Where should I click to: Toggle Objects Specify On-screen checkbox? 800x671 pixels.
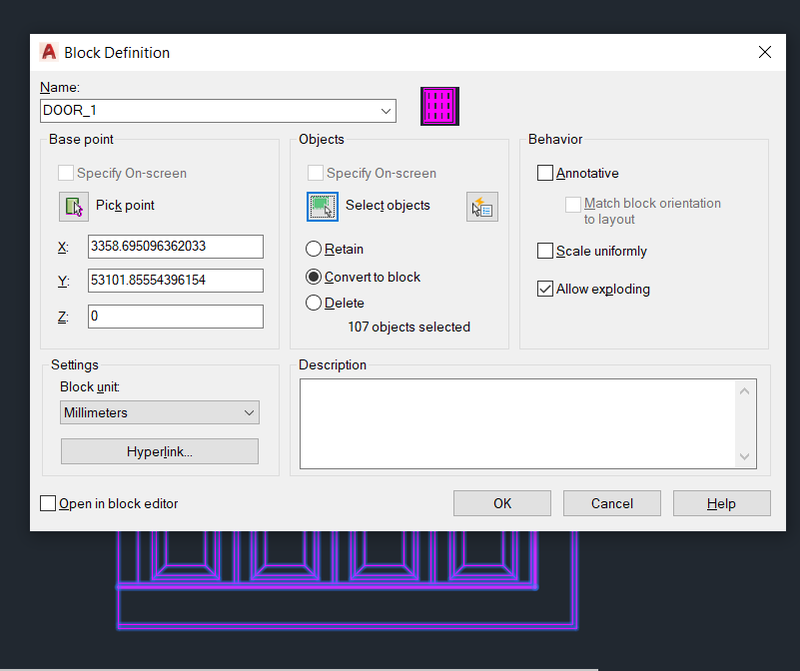click(x=315, y=173)
